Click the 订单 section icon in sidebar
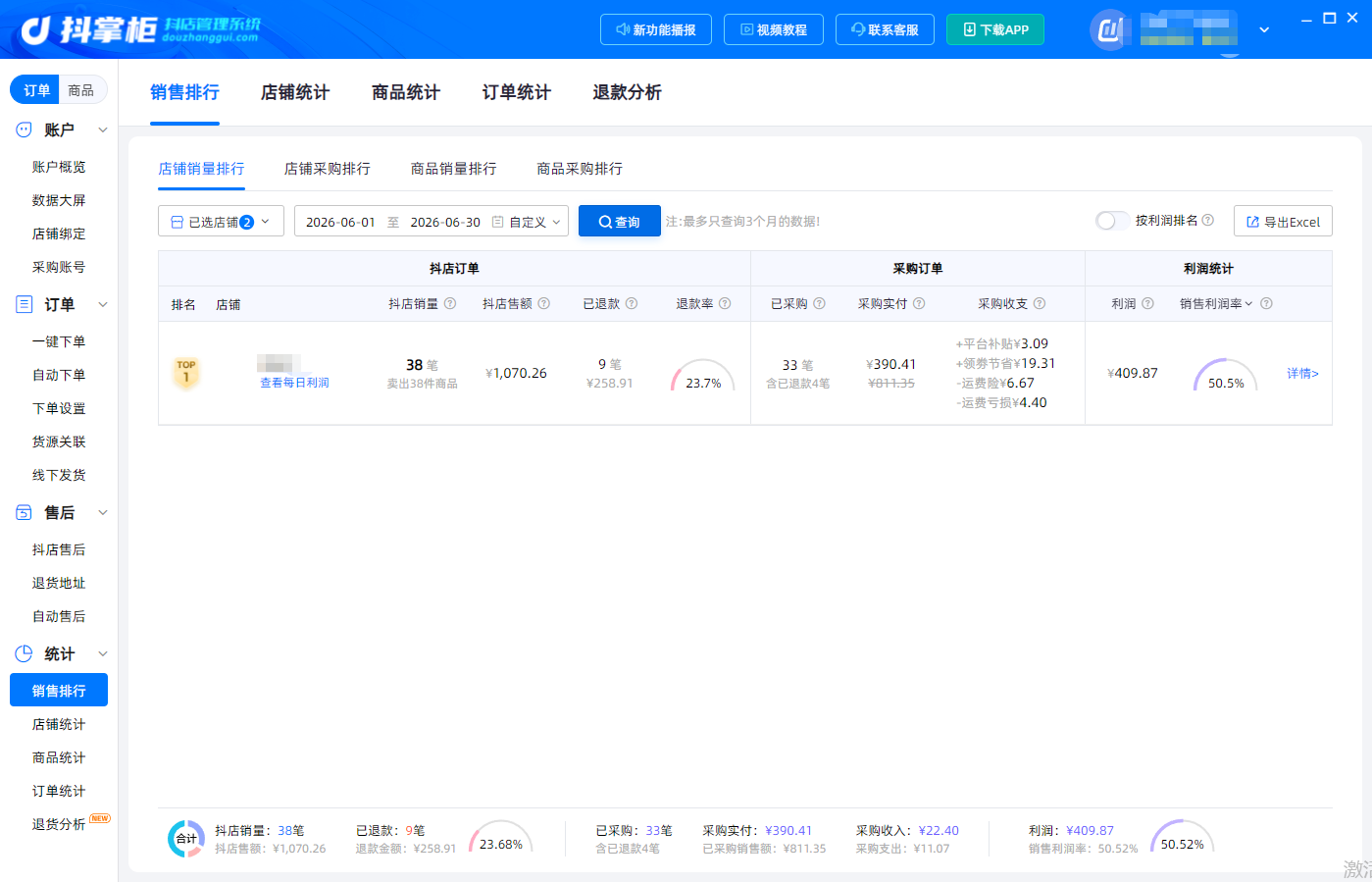Image resolution: width=1372 pixels, height=882 pixels. pos(24,304)
